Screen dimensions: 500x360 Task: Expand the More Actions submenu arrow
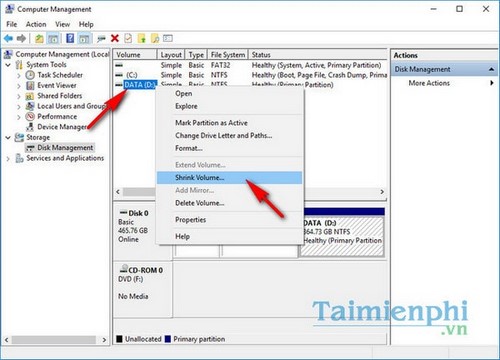coord(492,83)
